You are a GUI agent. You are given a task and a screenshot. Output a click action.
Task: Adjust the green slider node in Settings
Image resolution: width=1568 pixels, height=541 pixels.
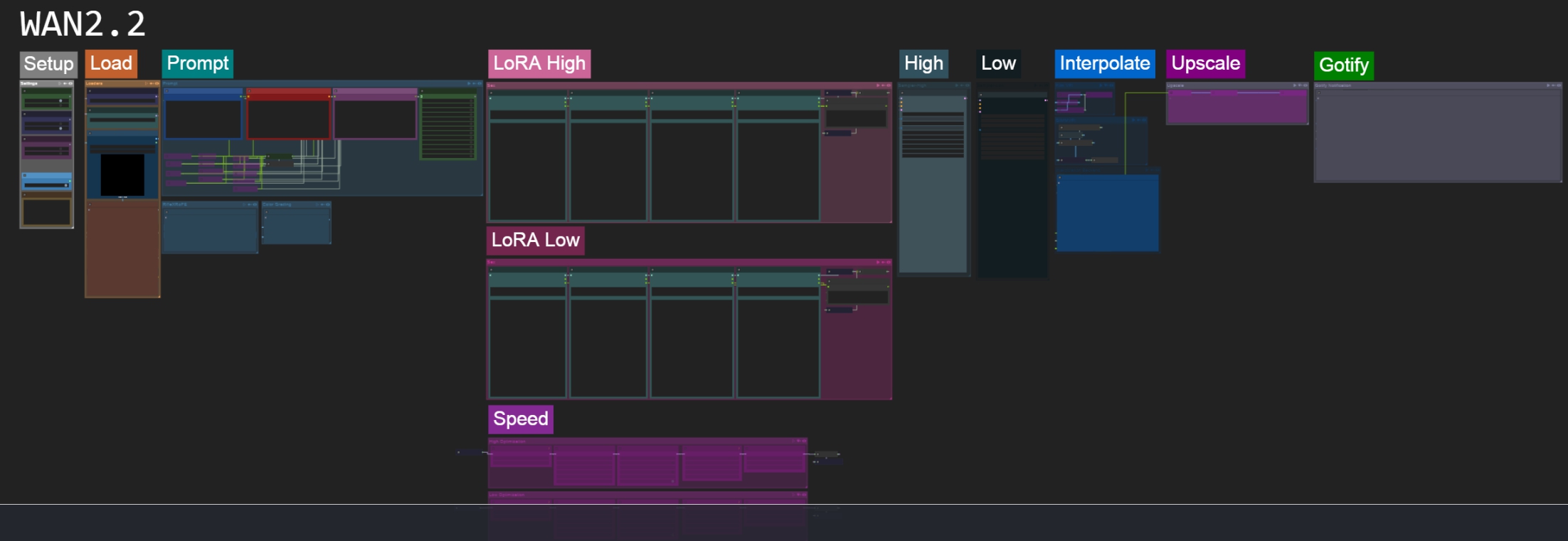pos(47,100)
